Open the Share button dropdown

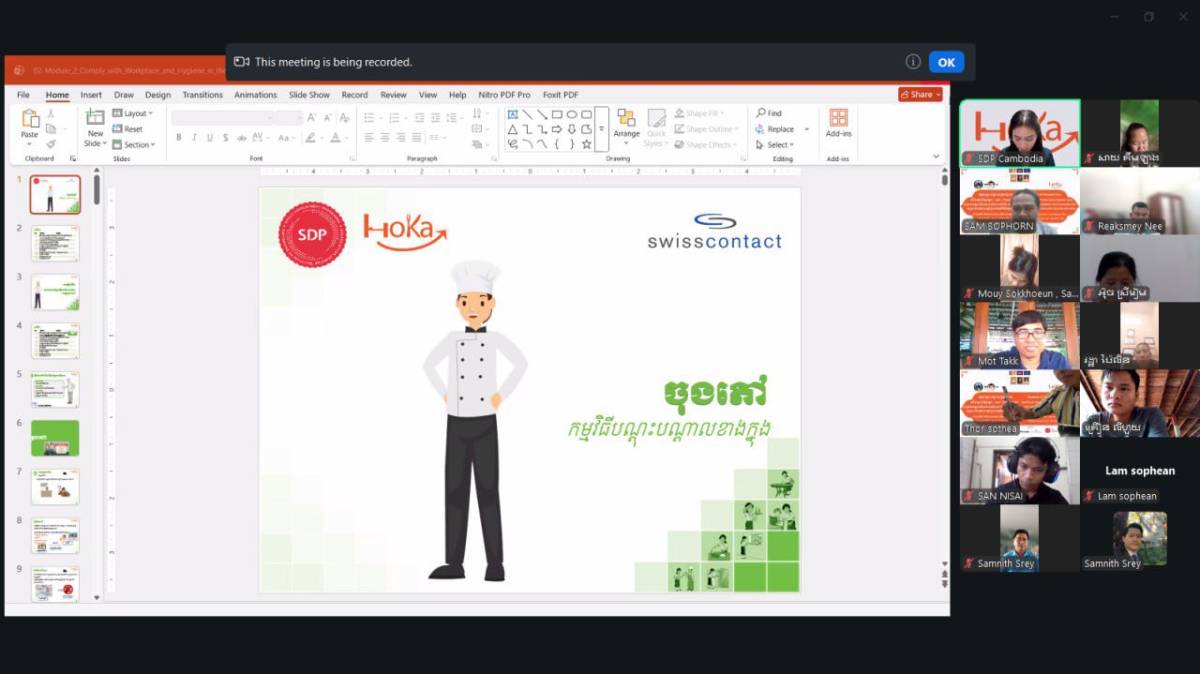pos(920,95)
